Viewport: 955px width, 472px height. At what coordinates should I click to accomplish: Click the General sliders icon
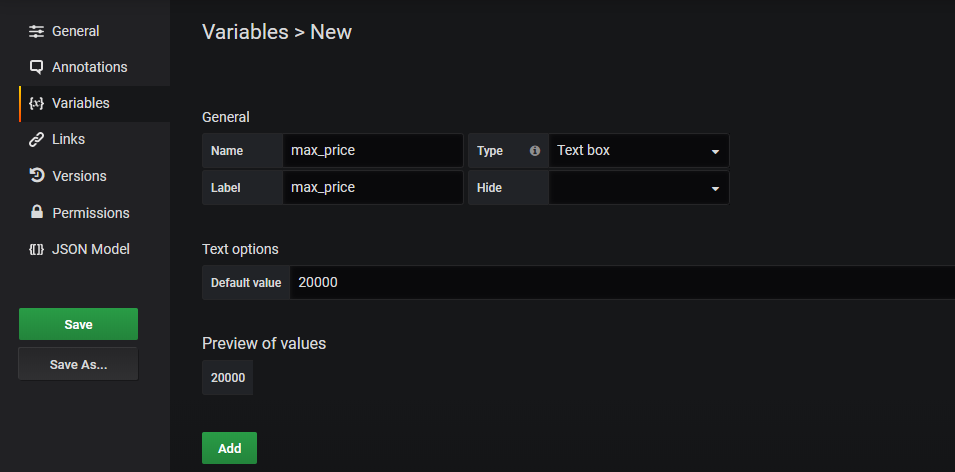[37, 31]
